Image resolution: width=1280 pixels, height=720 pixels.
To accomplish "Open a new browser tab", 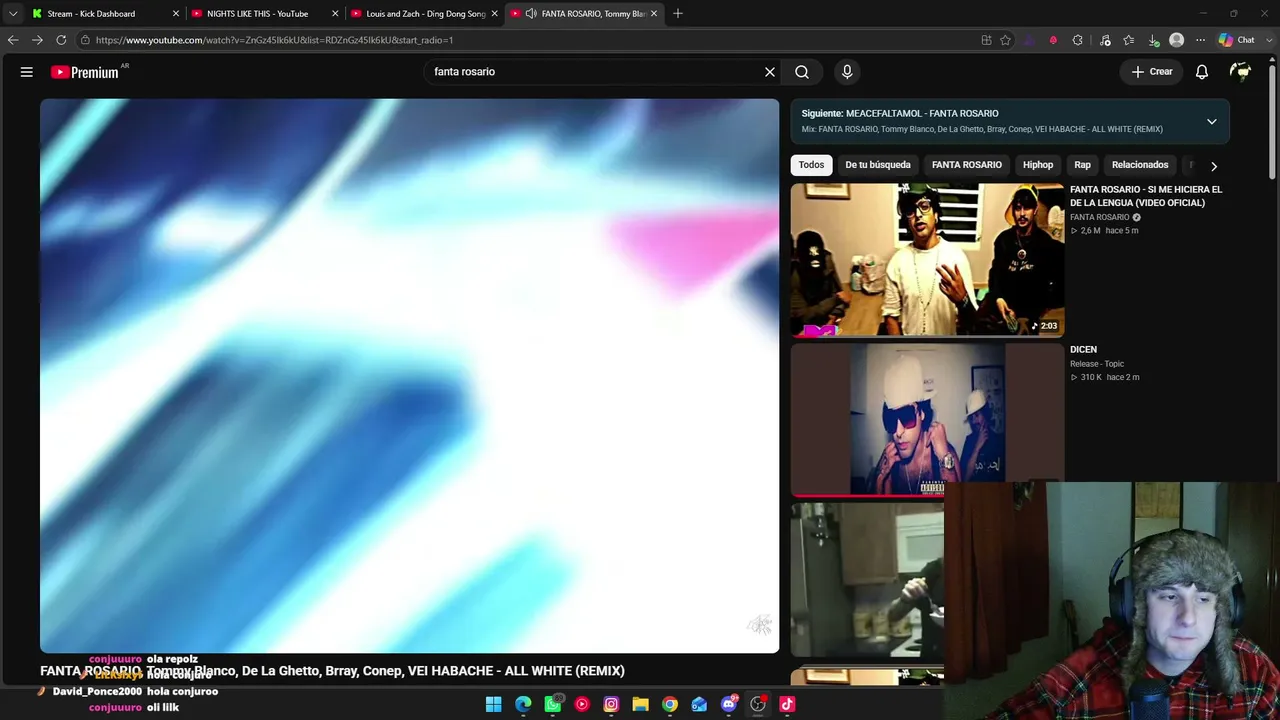I will [678, 14].
